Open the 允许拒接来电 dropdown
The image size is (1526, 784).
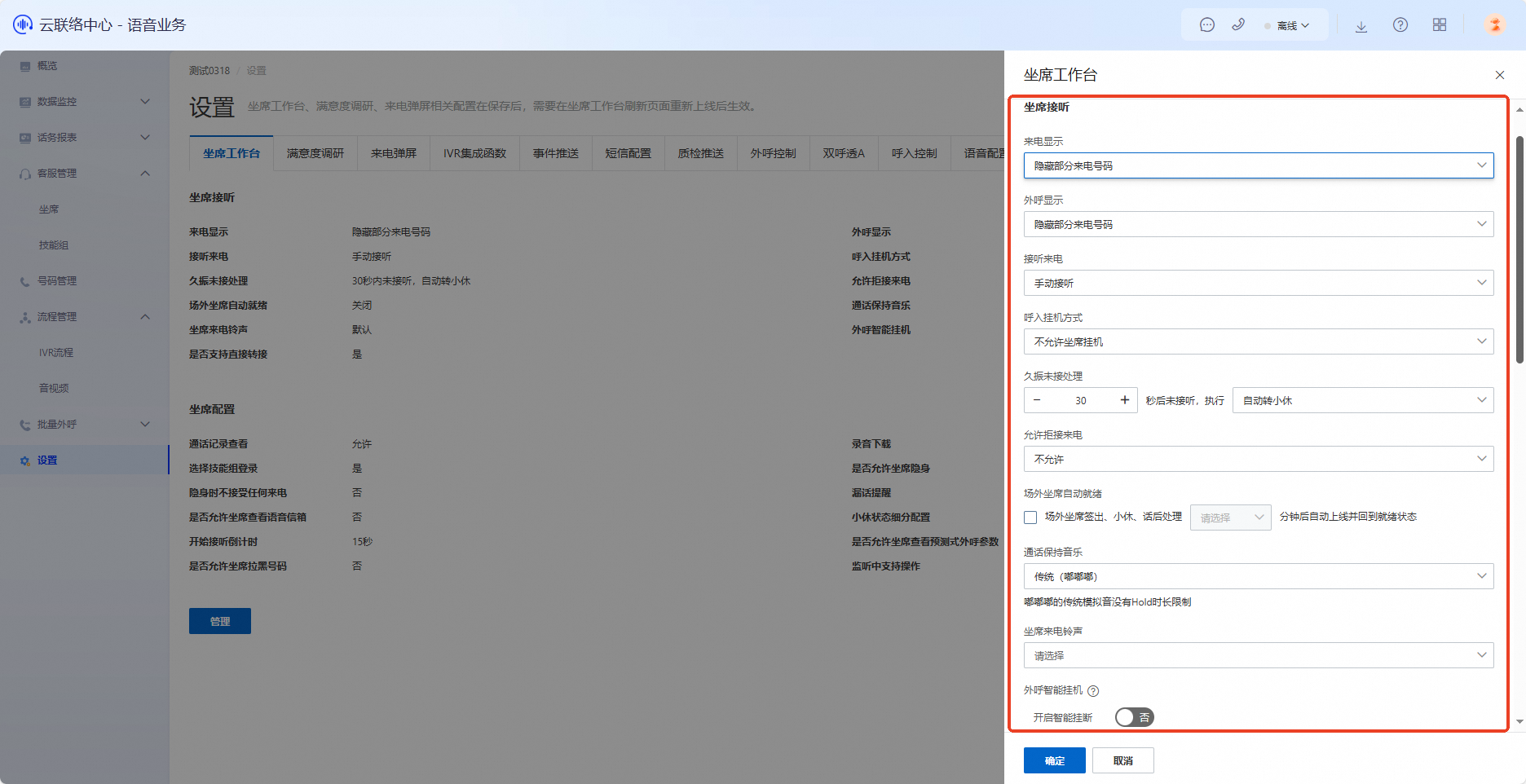[1259, 459]
